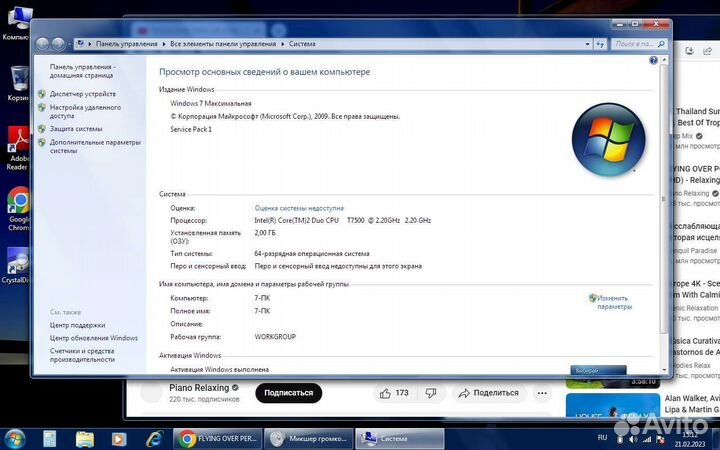Click 'Оценка системы недоступна' link
This screenshot has width=720, height=450.
(299, 208)
